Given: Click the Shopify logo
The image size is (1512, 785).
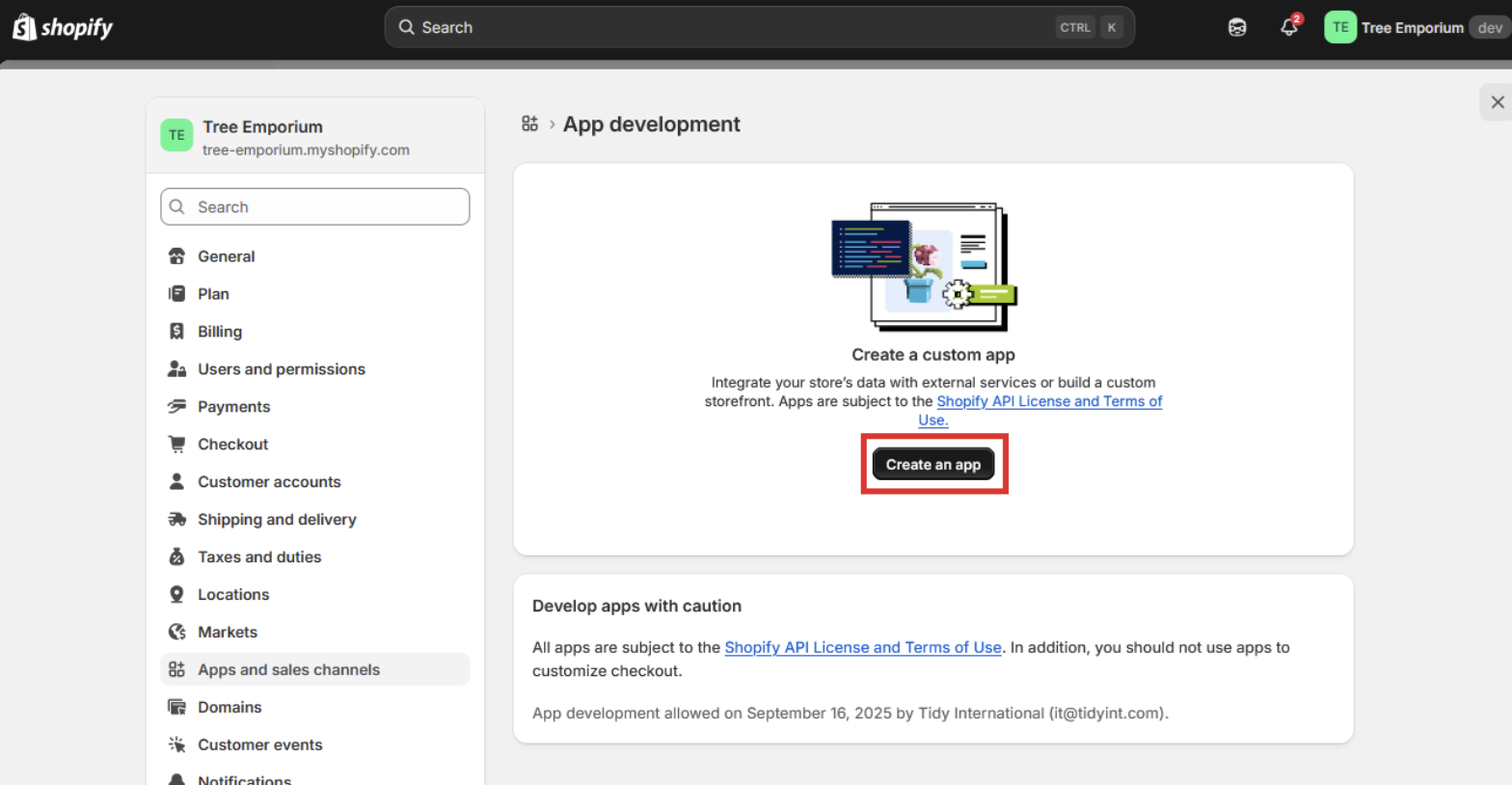Looking at the screenshot, I should [63, 27].
